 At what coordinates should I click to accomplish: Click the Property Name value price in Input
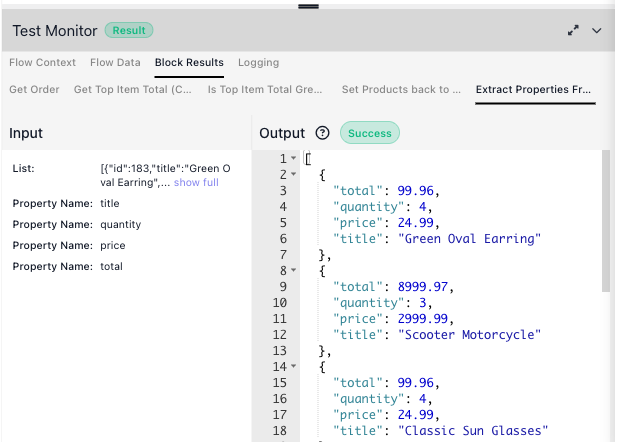pos(113,246)
